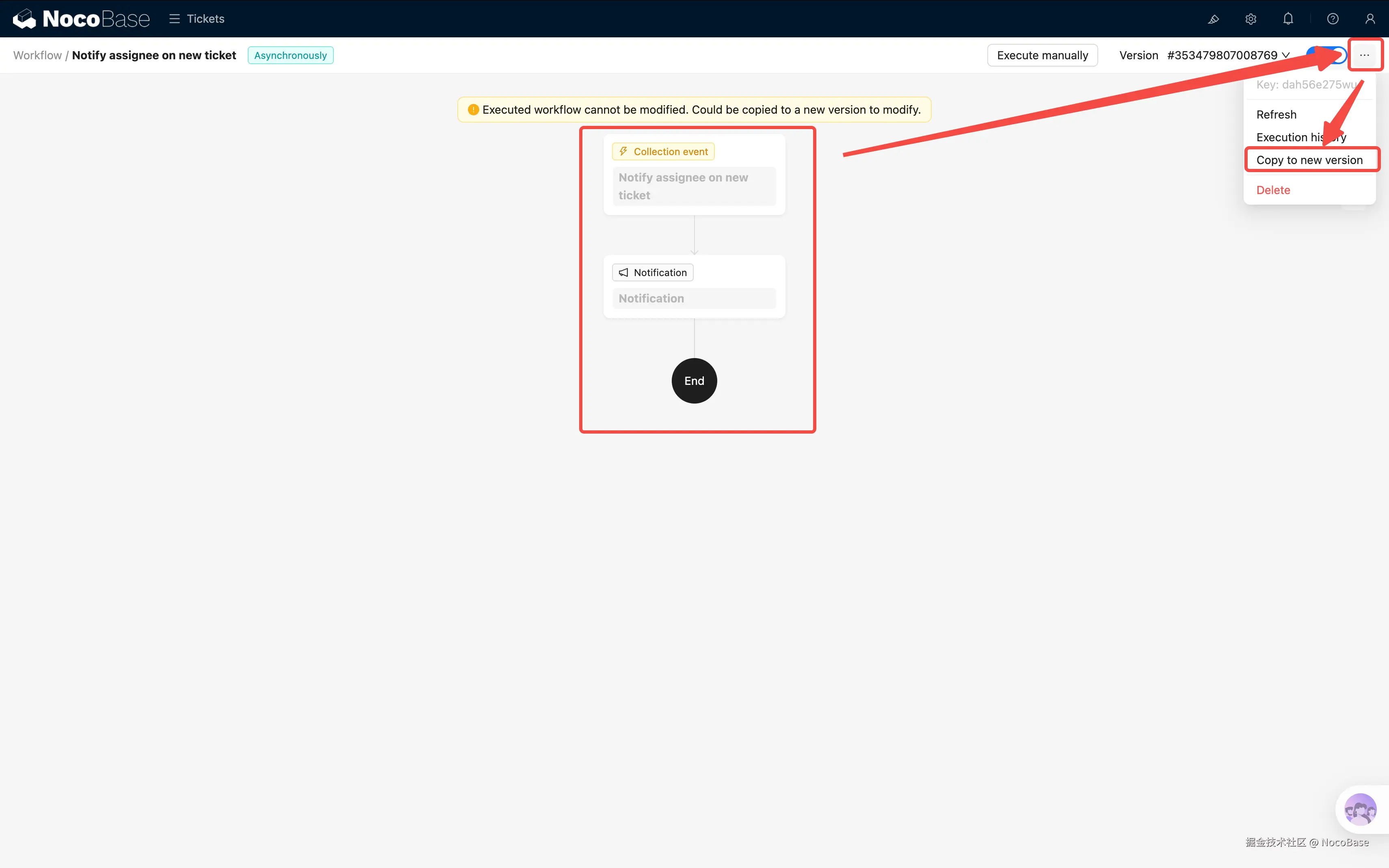Click the Asynchronously tag
Viewport: 1389px width, 868px height.
coord(290,55)
